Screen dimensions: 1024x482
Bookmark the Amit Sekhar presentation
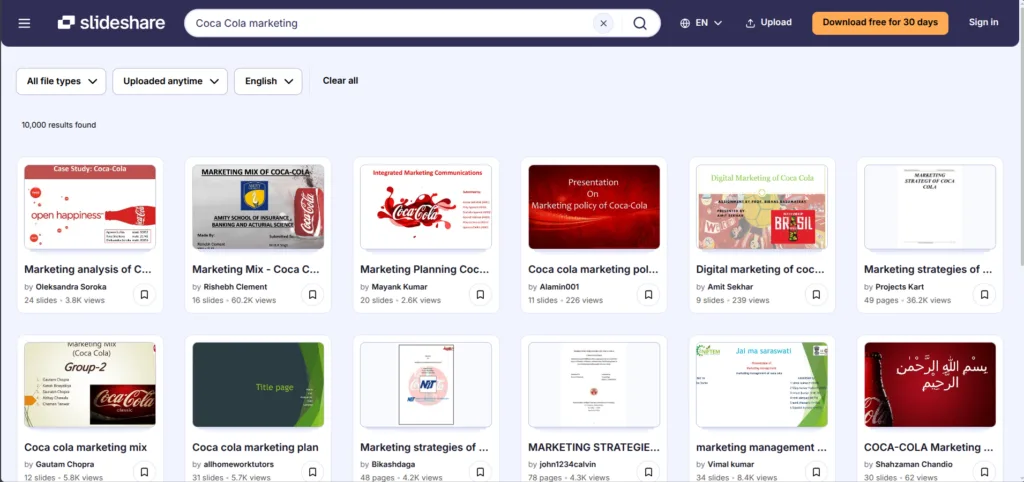[x=816, y=295]
